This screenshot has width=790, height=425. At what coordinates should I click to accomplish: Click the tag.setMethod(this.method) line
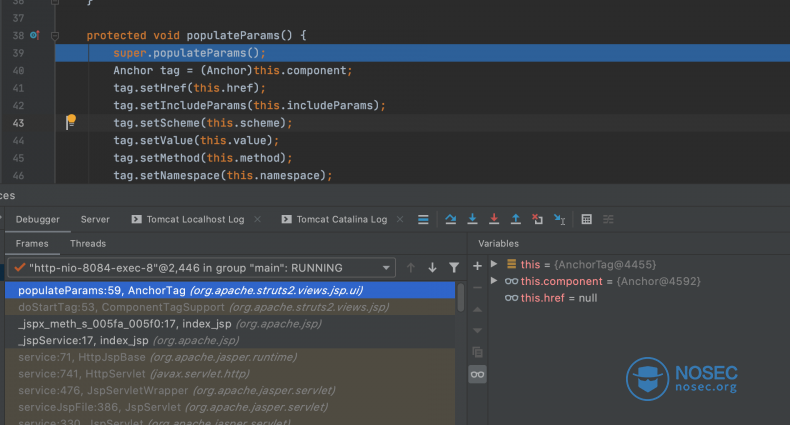(203, 158)
